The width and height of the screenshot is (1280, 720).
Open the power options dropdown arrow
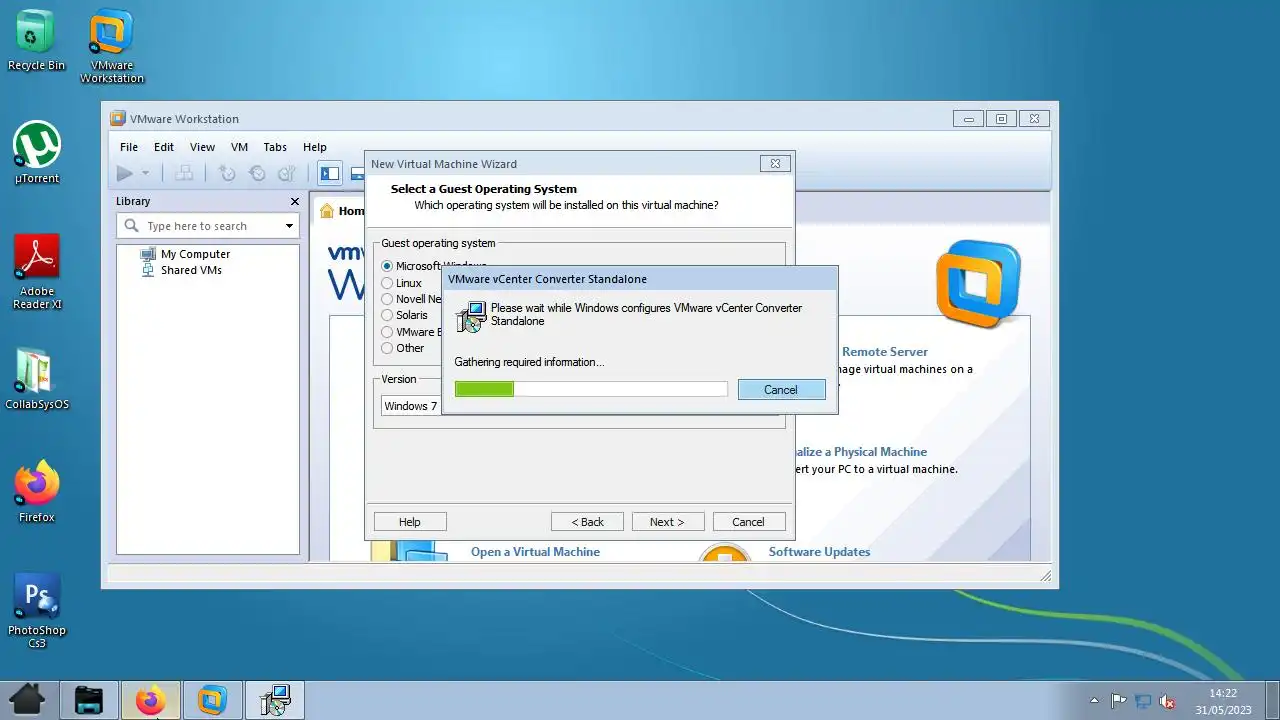pos(145,174)
